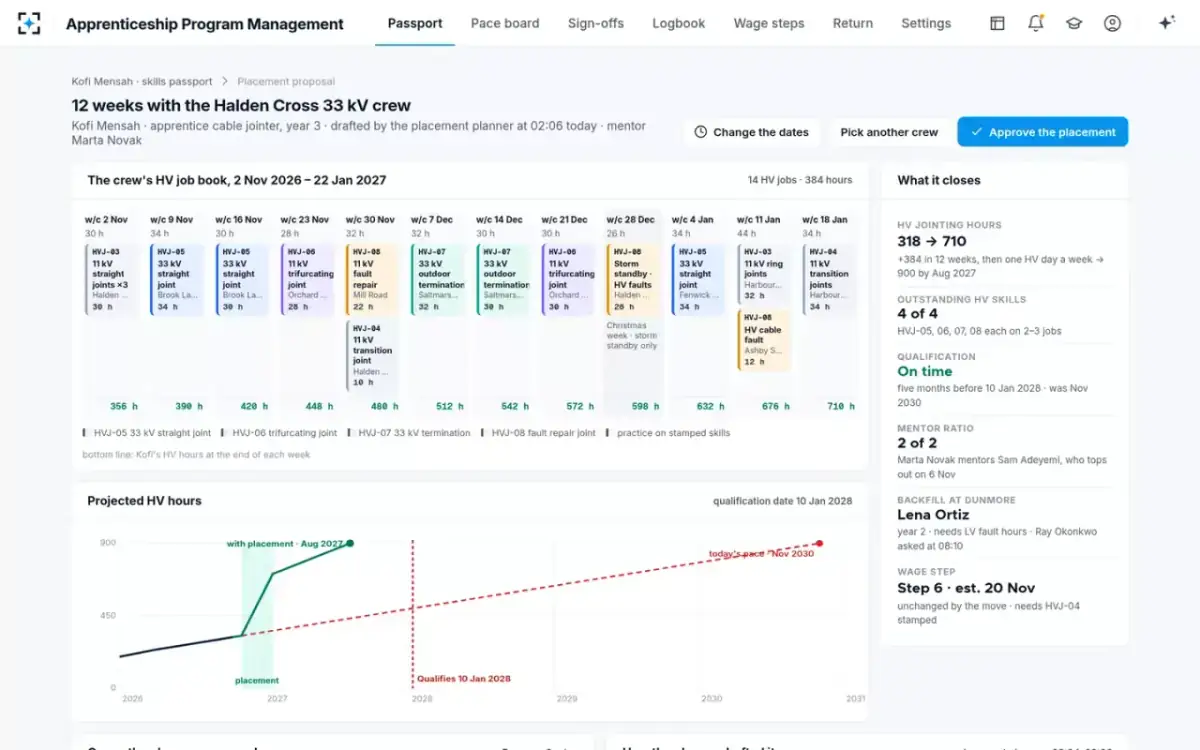Open the Settings tab
This screenshot has height=750, width=1200.
click(x=926, y=23)
